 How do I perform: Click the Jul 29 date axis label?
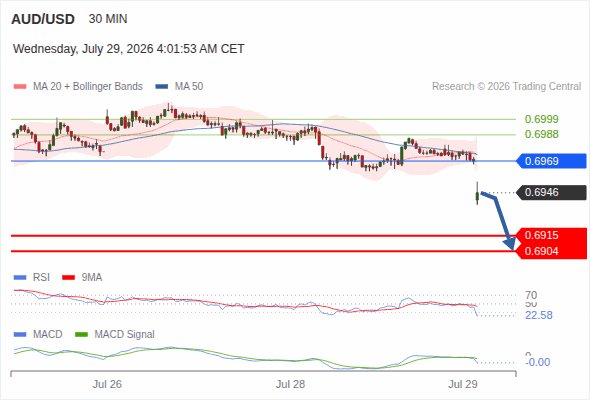[463, 384]
